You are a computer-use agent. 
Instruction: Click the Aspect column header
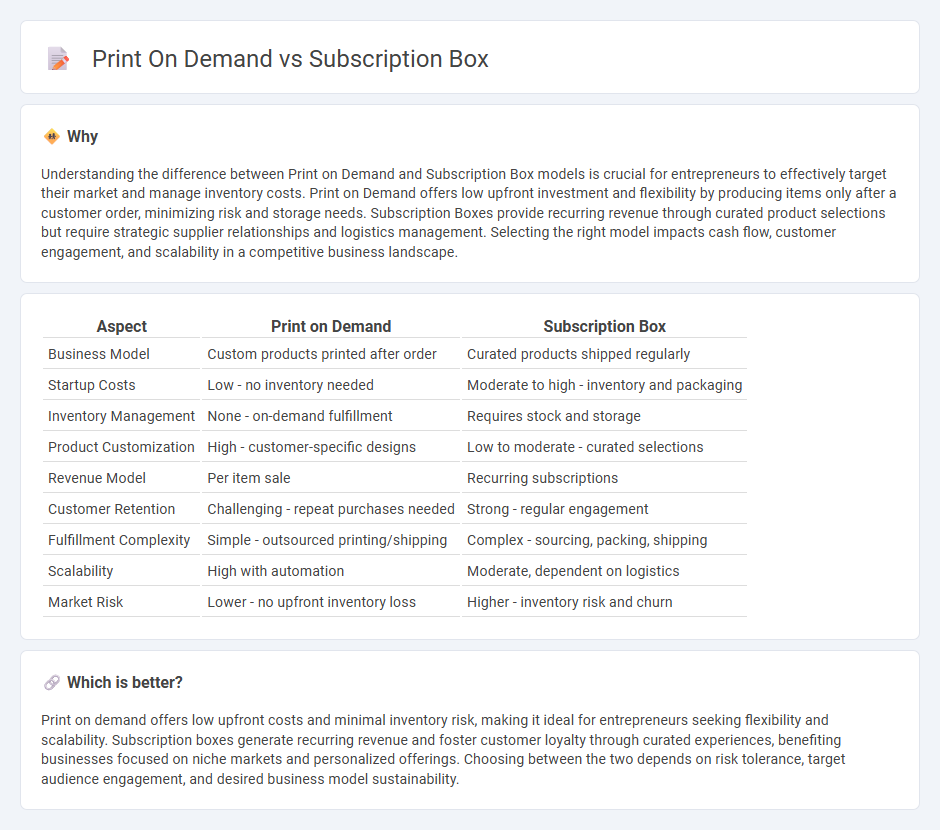(122, 326)
